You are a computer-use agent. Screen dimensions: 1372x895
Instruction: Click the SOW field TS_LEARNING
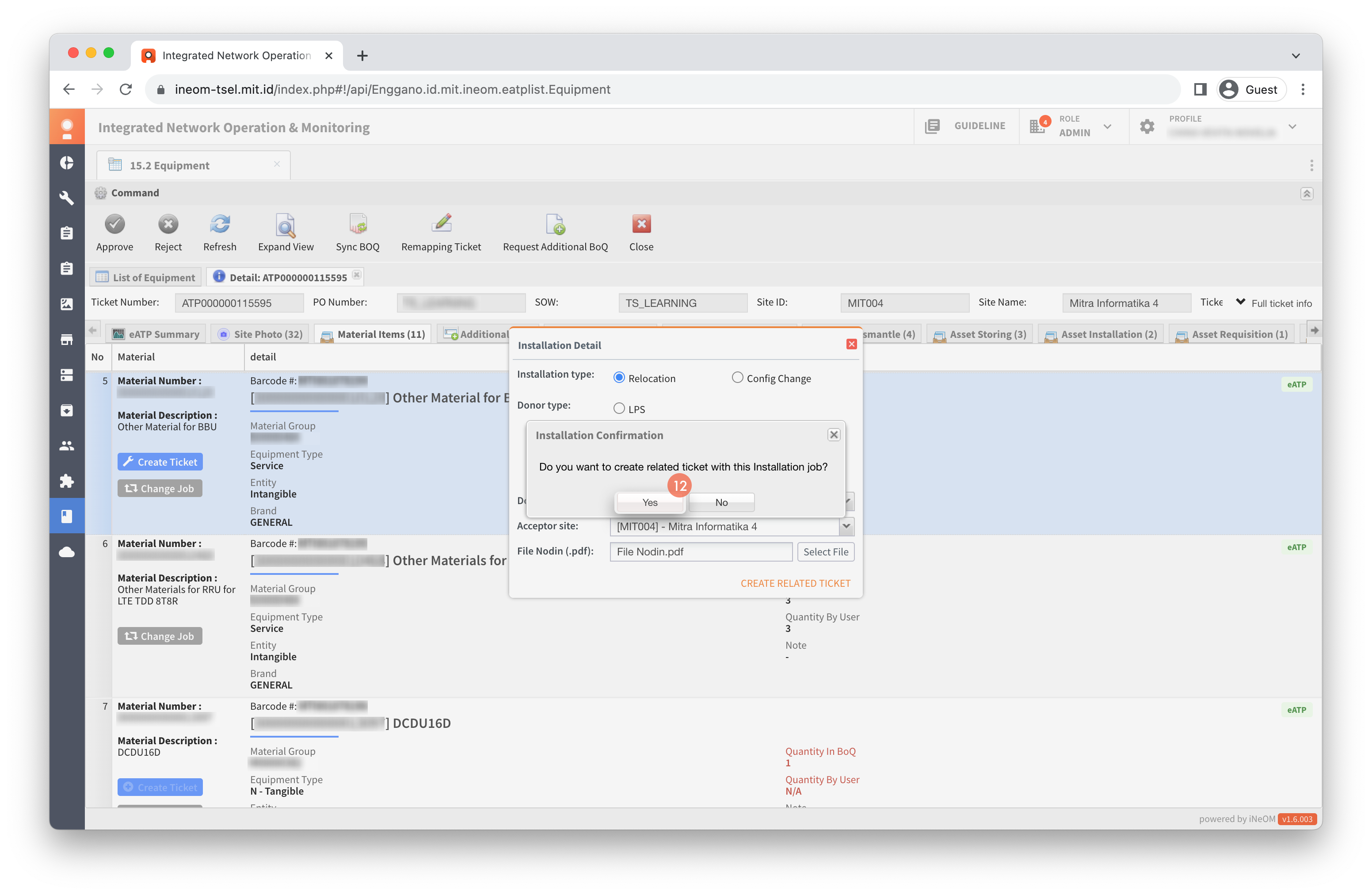[x=682, y=302]
